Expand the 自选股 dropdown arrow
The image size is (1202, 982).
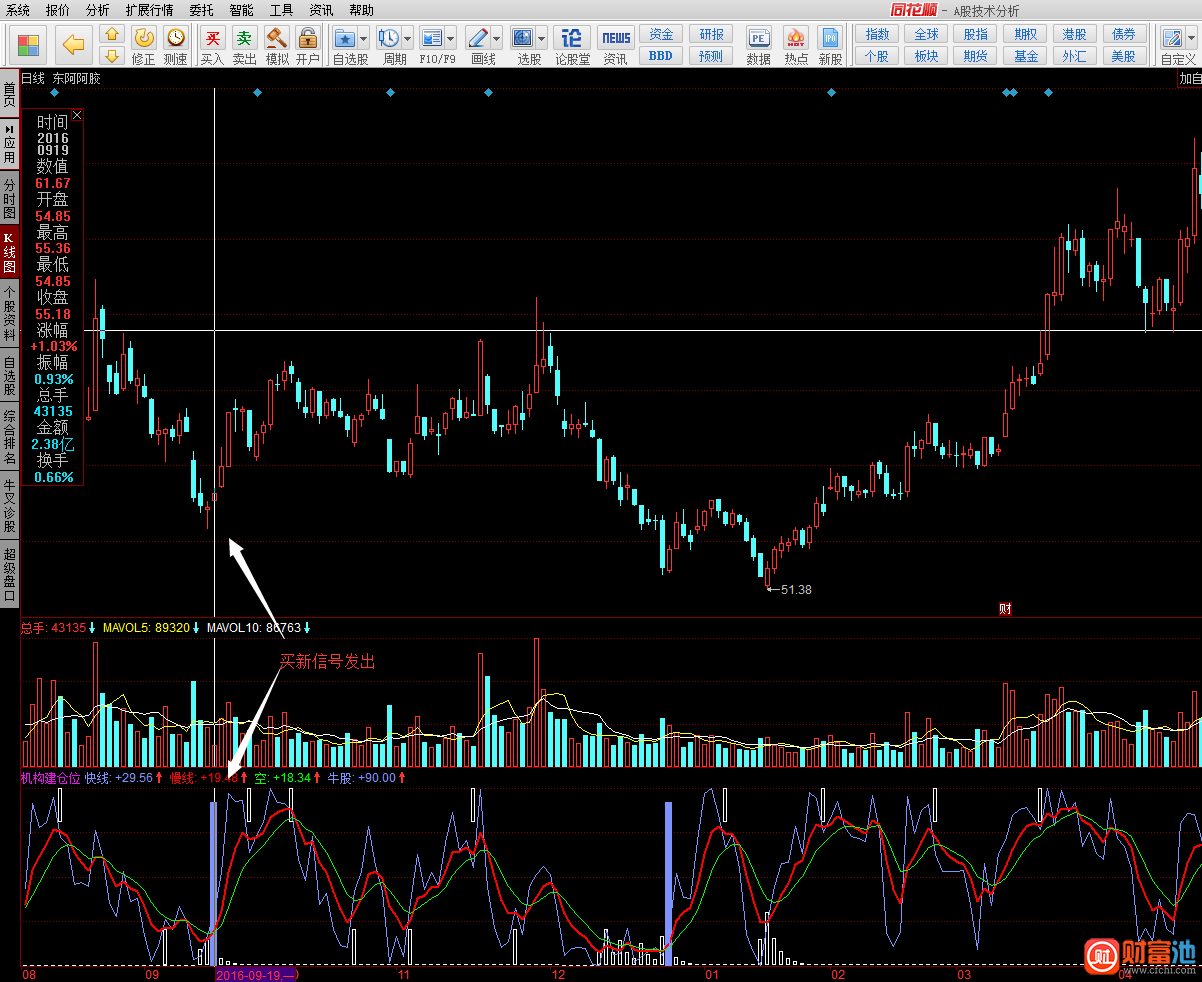point(363,39)
